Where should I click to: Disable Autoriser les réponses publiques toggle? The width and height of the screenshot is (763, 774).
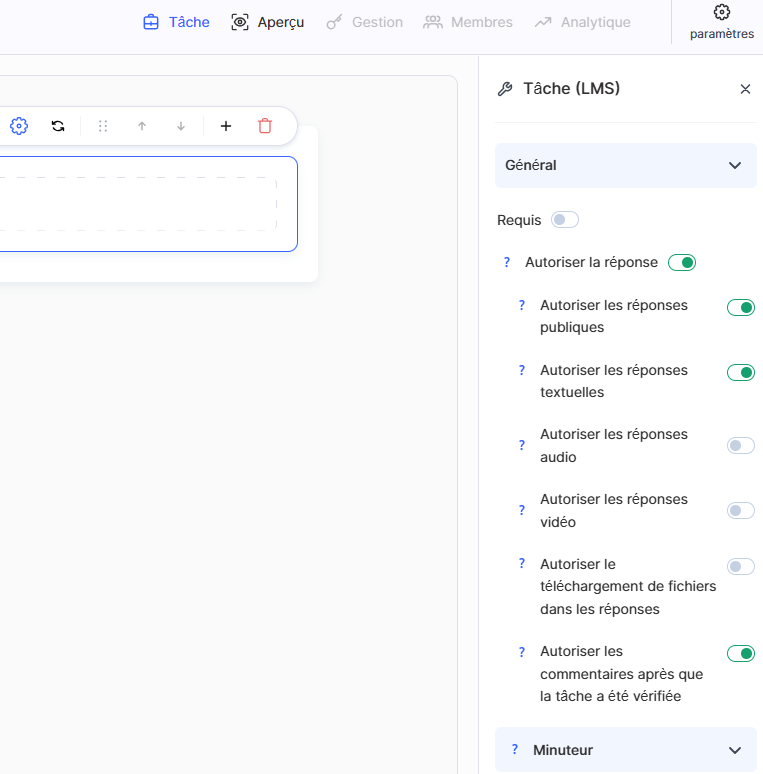(740, 308)
